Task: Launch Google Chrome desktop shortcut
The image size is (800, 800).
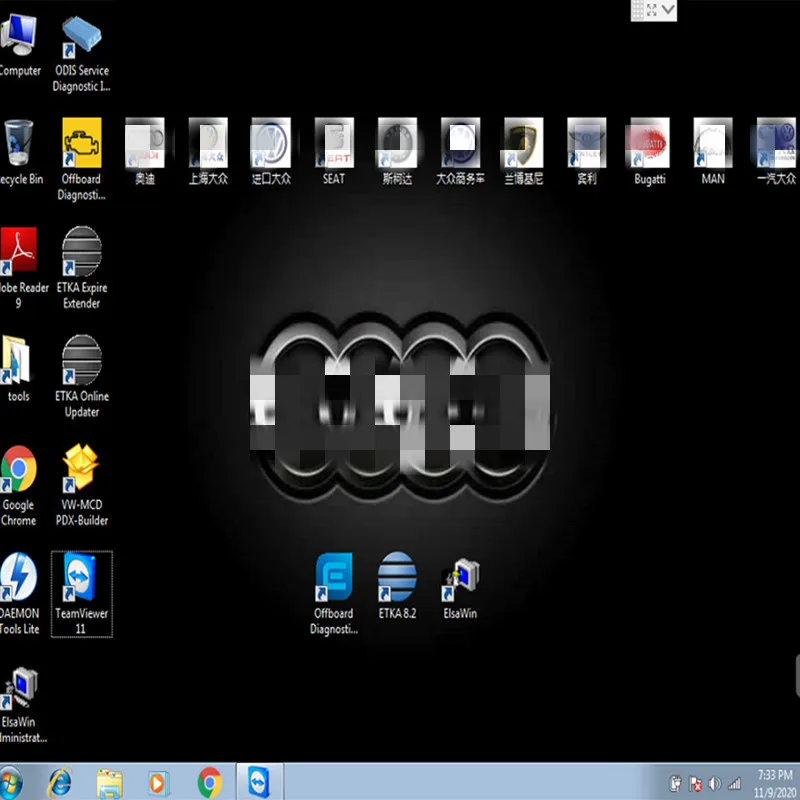Action: click(x=19, y=485)
